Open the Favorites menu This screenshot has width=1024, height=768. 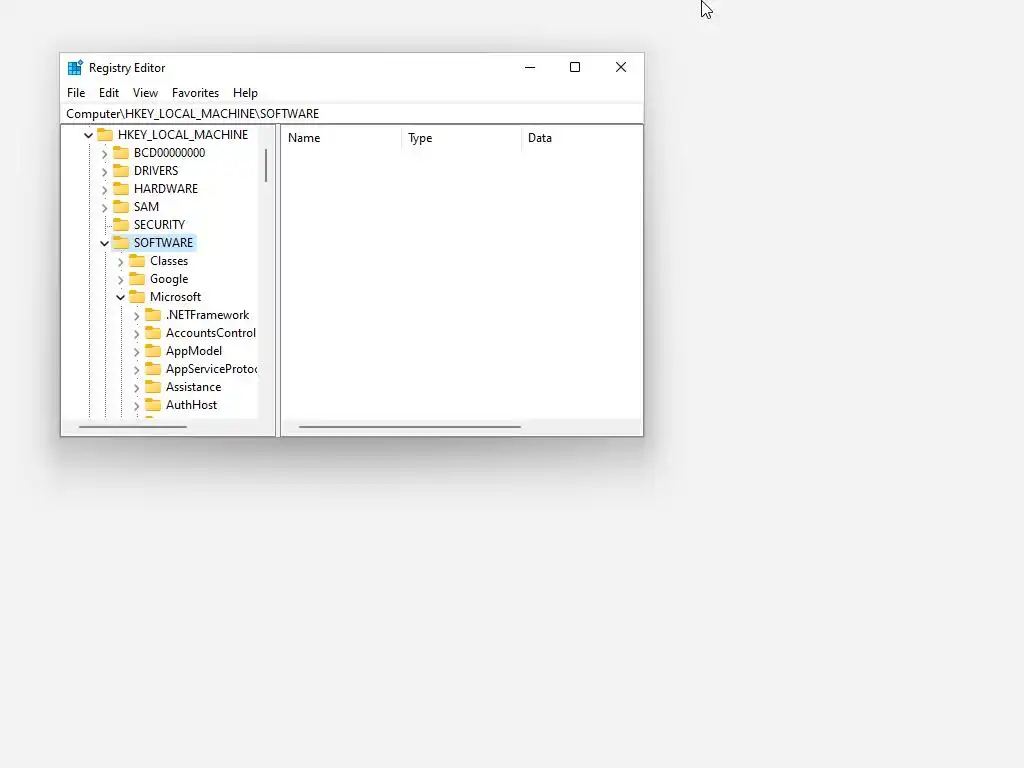click(x=195, y=93)
